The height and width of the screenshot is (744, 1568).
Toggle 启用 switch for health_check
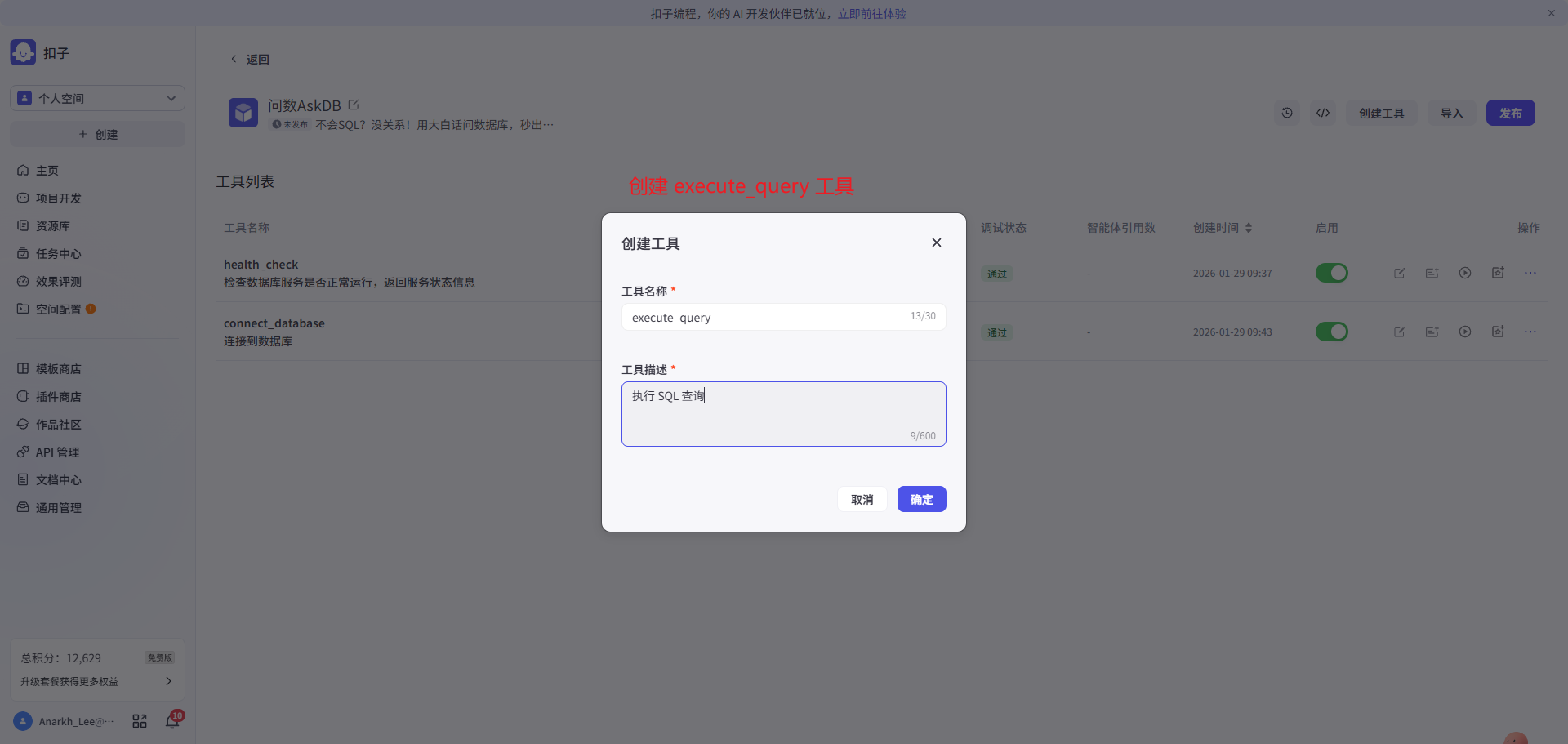pos(1331,273)
